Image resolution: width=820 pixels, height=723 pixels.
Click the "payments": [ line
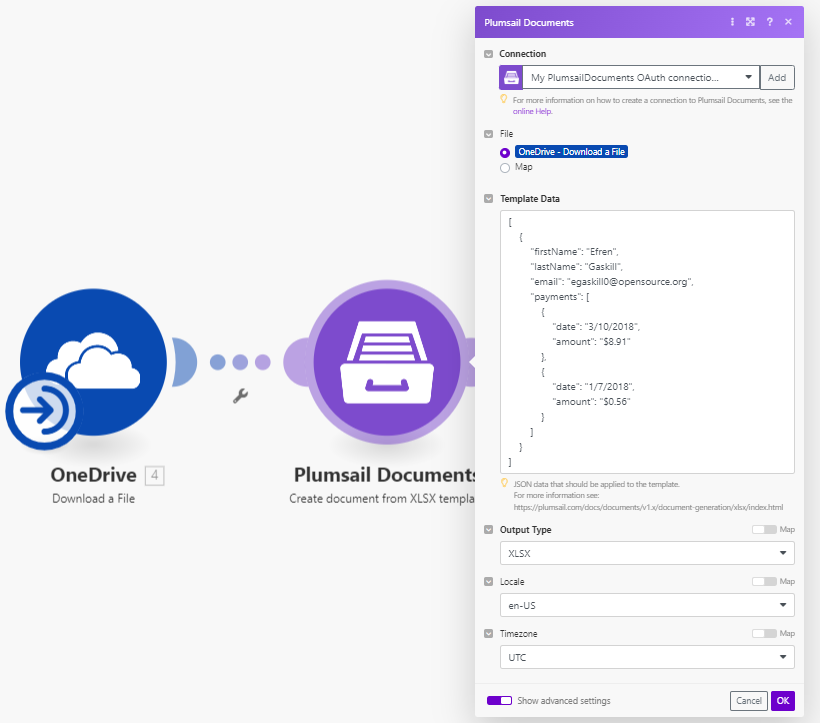(560, 297)
